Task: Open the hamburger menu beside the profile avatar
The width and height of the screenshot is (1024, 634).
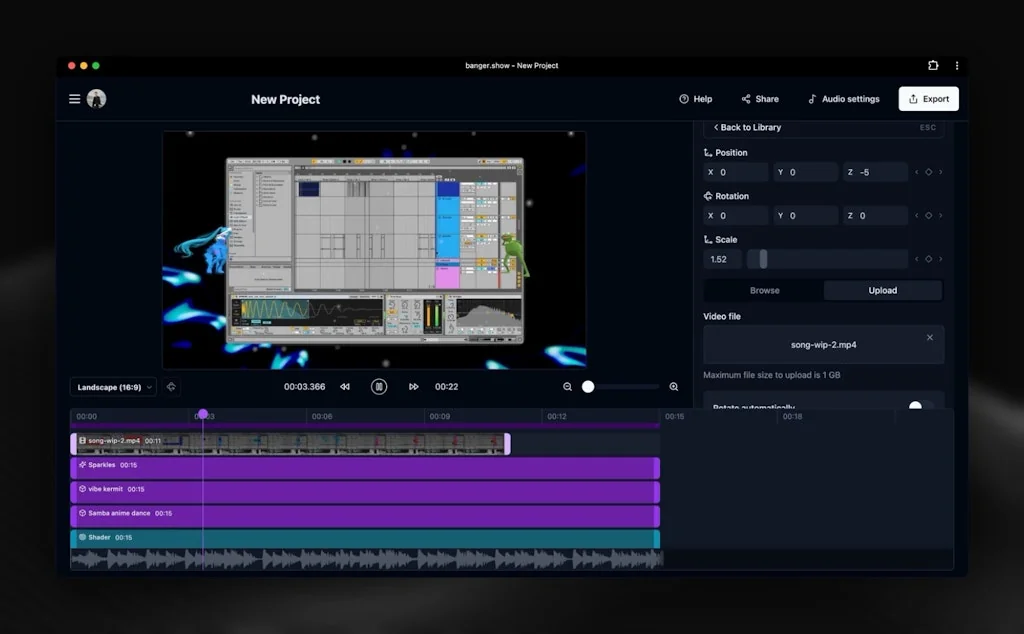Action: tap(75, 99)
